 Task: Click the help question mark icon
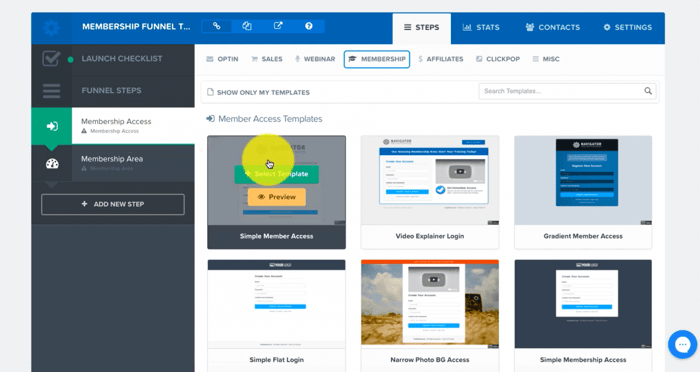[x=308, y=26]
